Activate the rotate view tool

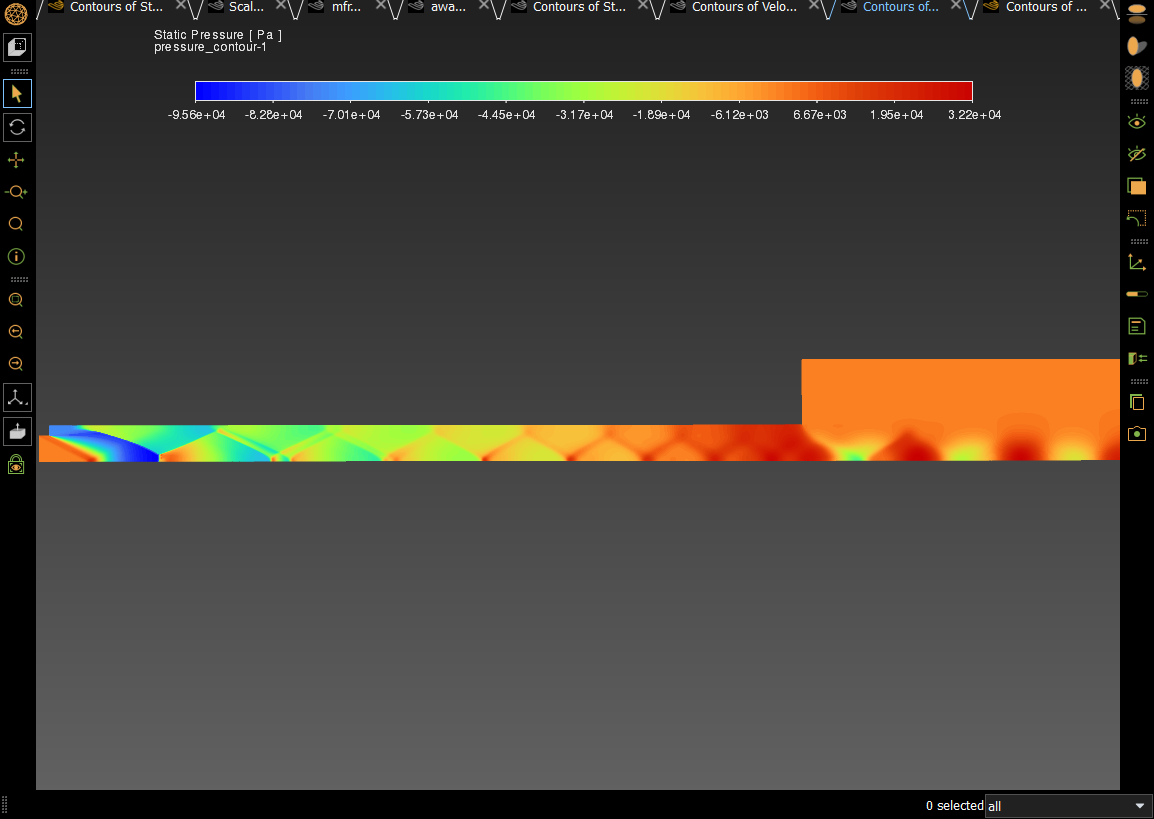(16, 127)
